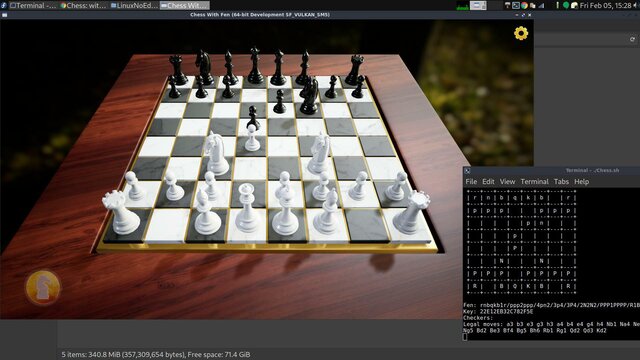Viewport: 640px width, 360px height.
Task: Open the Terminal menu in the terminal window
Action: click(534, 182)
